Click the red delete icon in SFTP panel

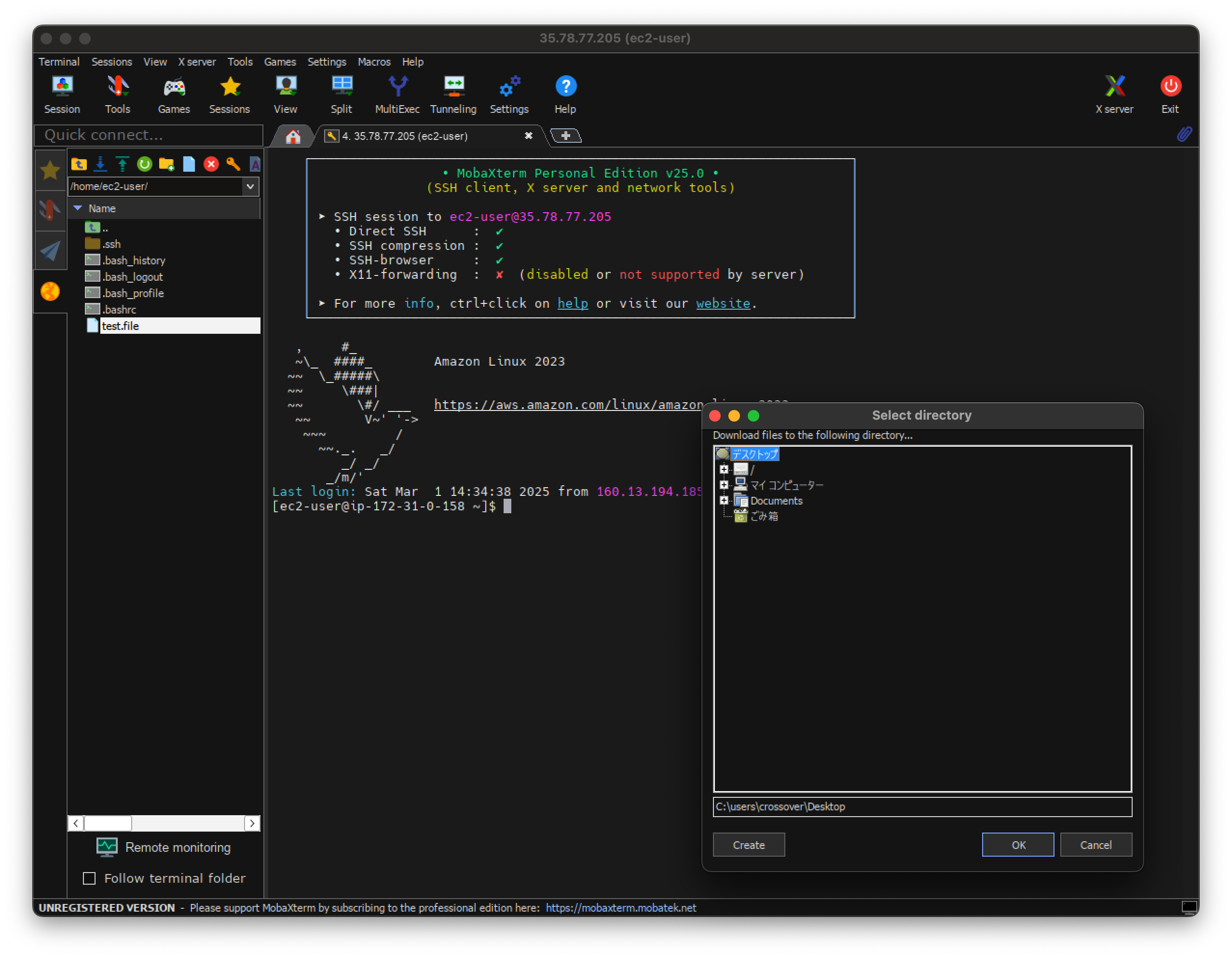211,164
